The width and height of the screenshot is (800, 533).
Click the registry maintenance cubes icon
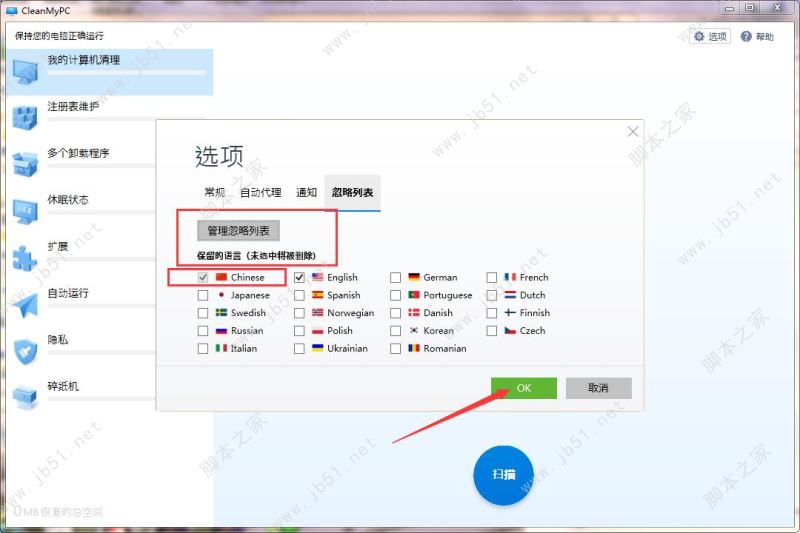[x=25, y=118]
